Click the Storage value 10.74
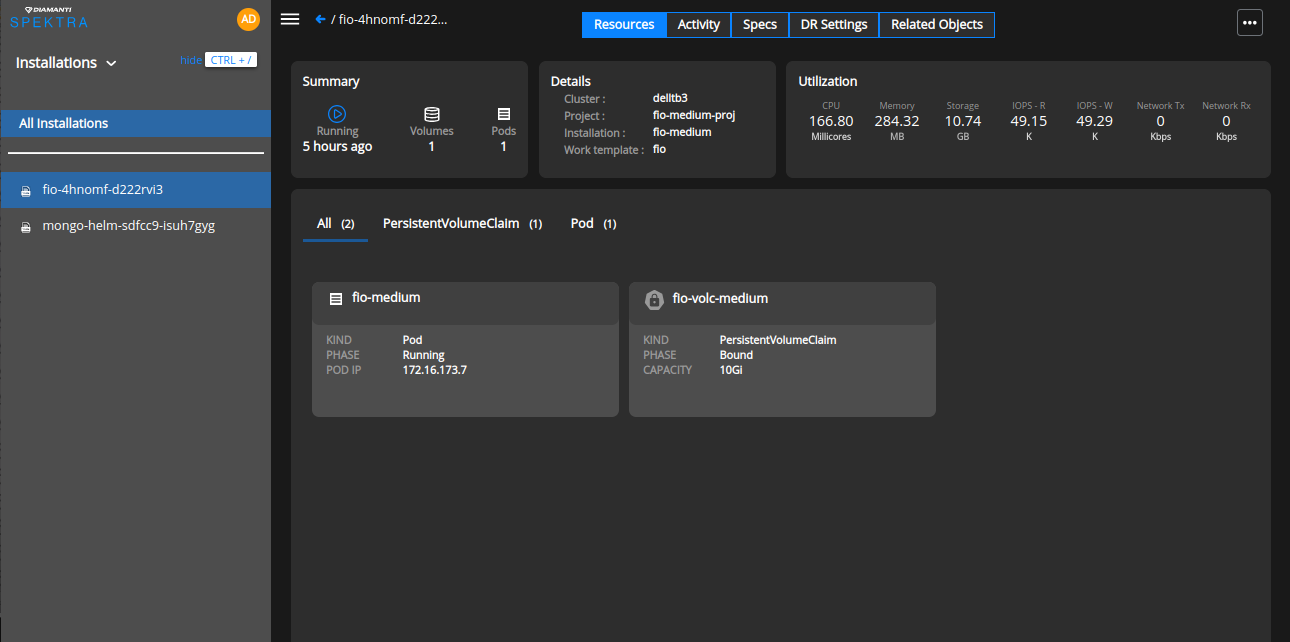 coord(963,121)
